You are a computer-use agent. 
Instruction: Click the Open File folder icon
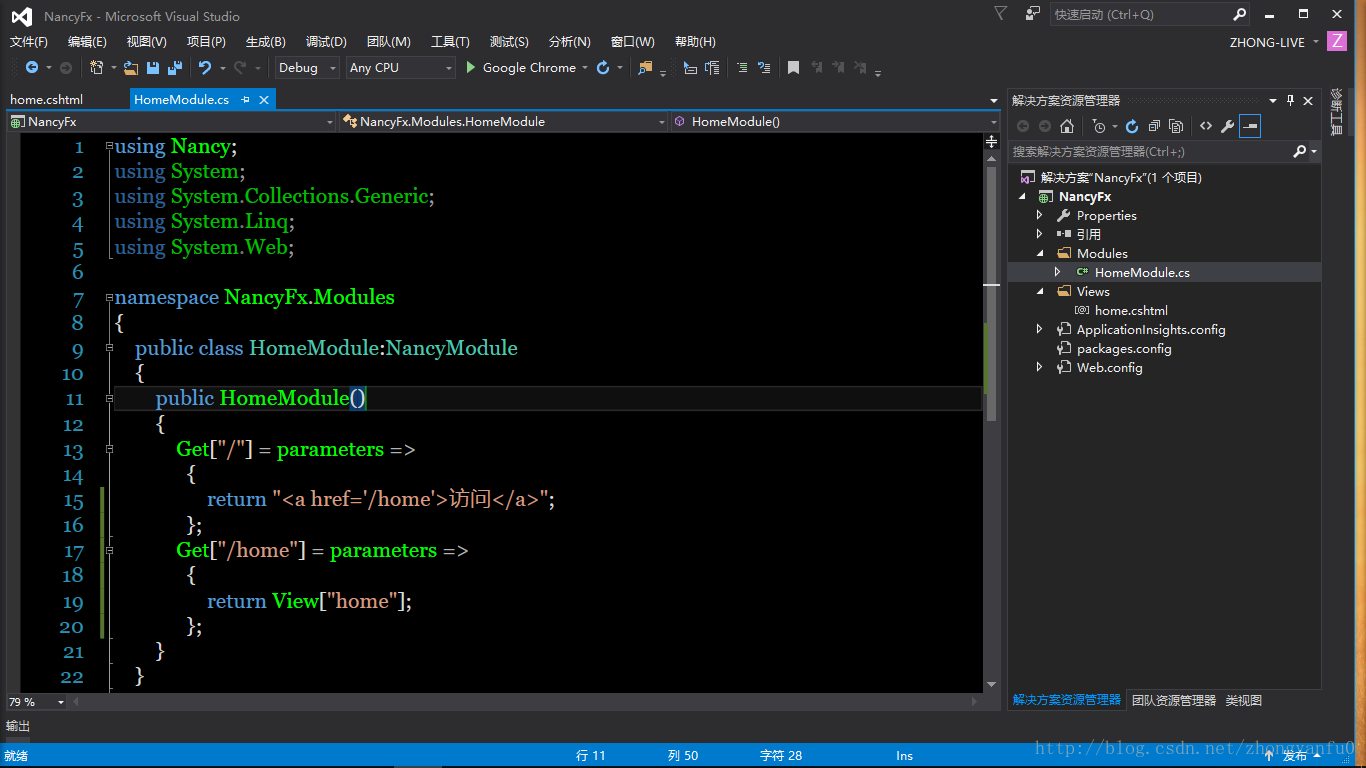[x=131, y=68]
